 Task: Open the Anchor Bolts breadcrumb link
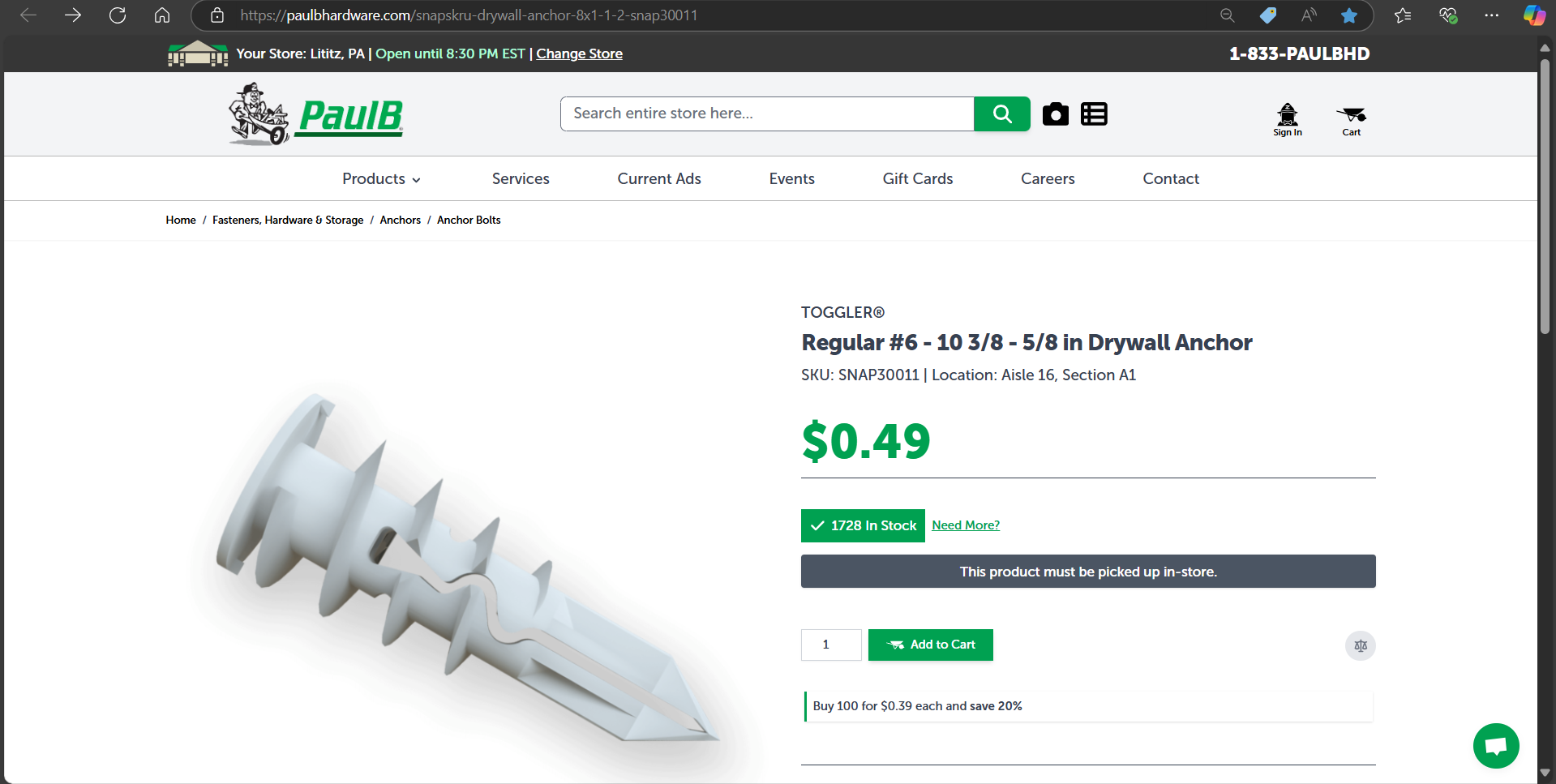point(469,220)
